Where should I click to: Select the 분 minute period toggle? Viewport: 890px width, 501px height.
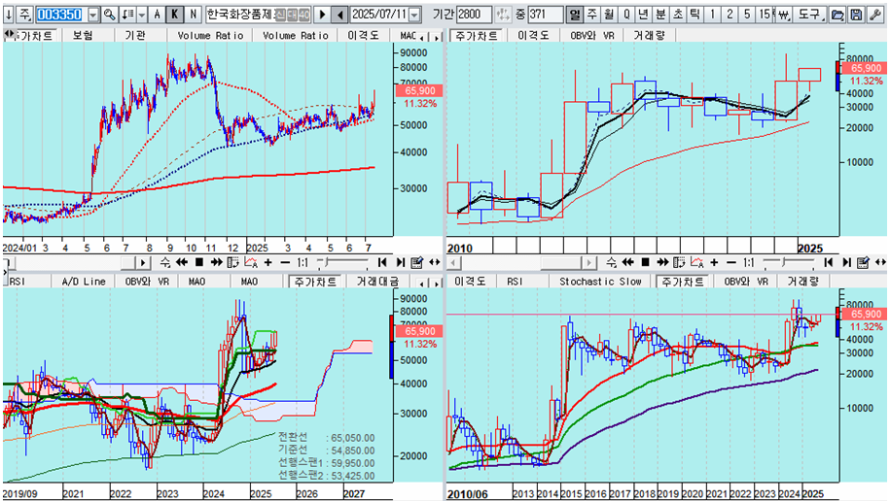[x=660, y=14]
